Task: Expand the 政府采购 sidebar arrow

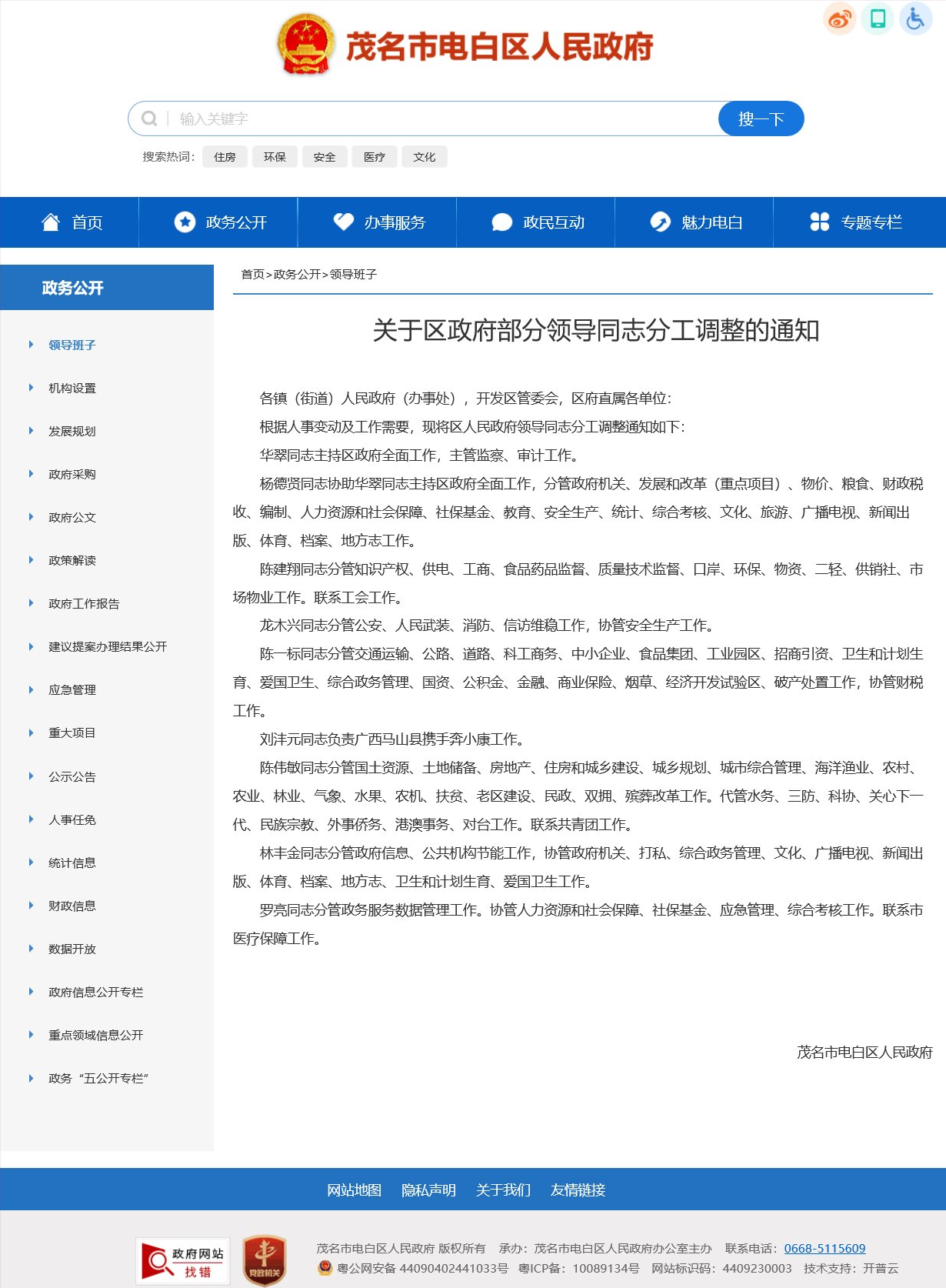Action: 31,474
